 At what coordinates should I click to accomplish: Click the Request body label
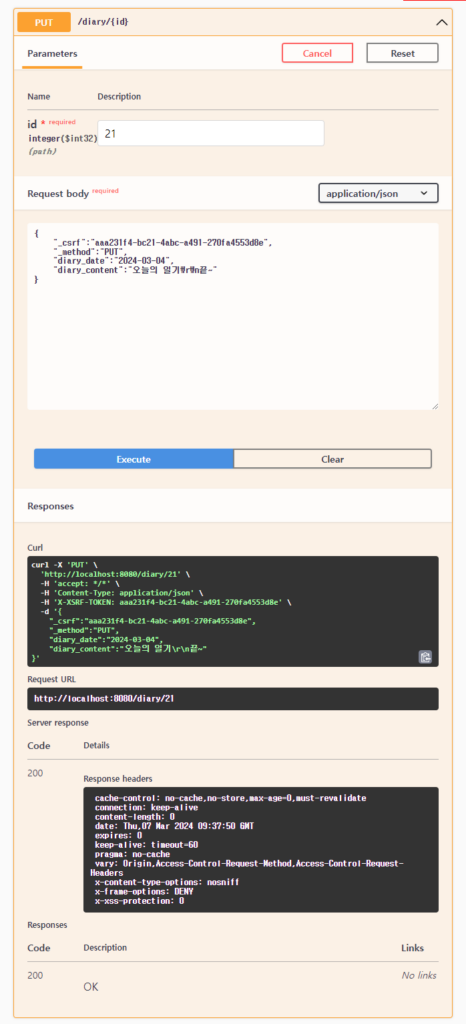tap(57, 194)
